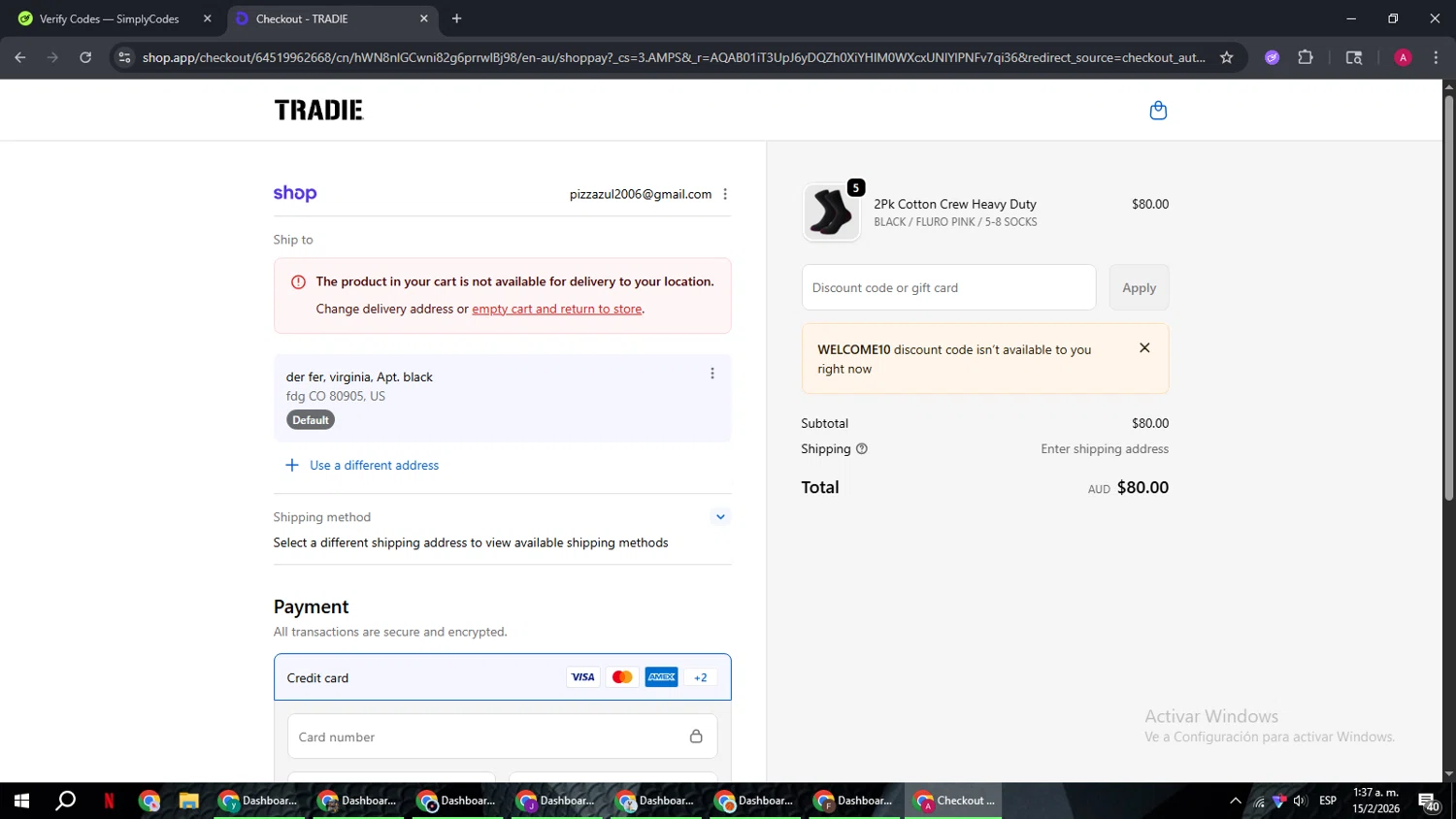Click Use a different address link
Screen dimensions: 1456x819
pos(374,466)
